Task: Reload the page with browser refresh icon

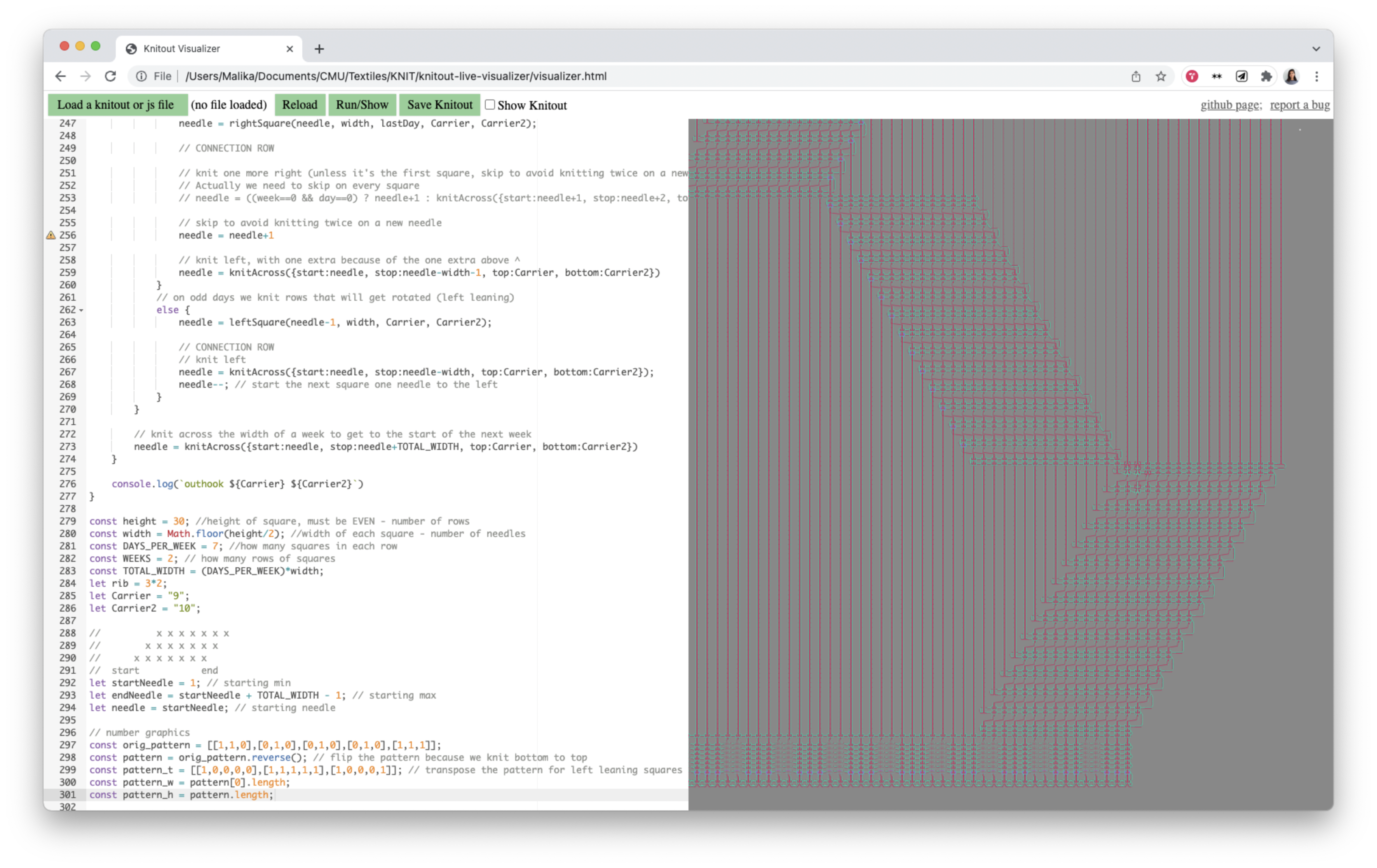Action: 110,76
